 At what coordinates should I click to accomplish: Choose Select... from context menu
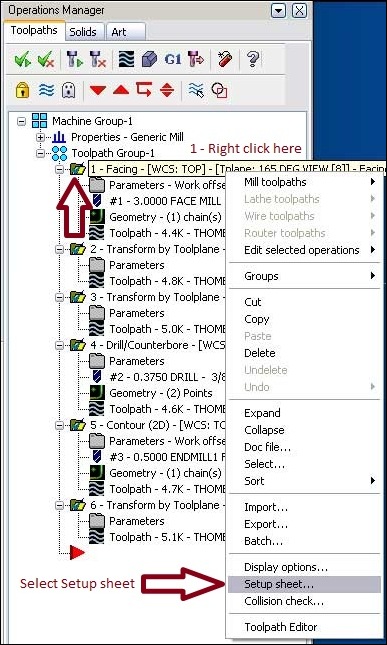coord(304,464)
